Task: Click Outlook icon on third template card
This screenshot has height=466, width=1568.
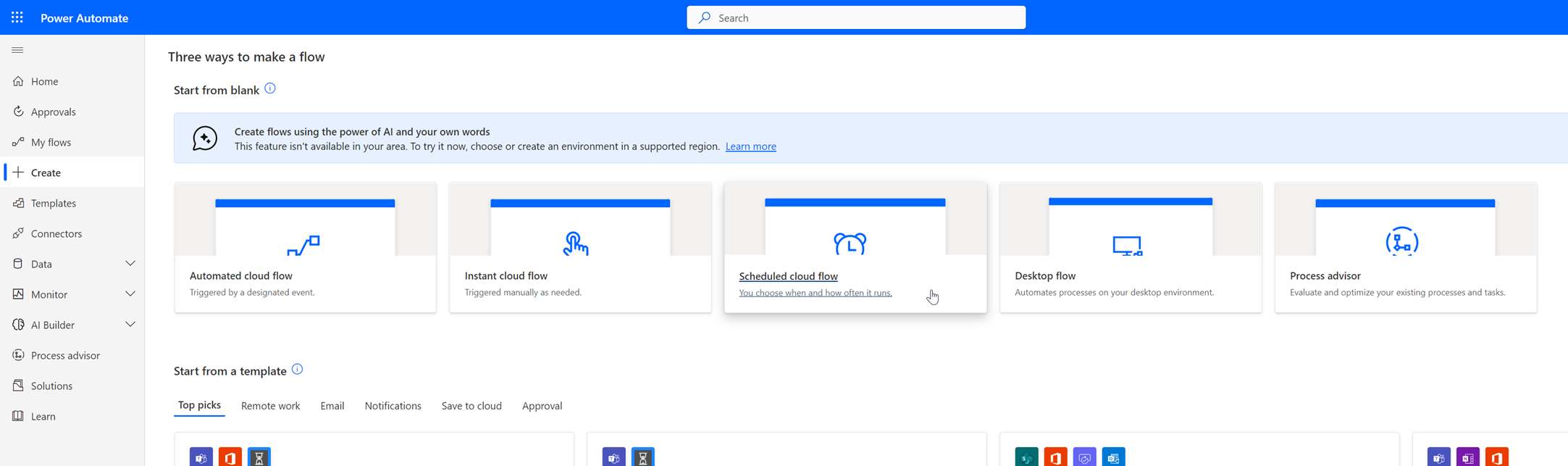Action: point(1114,457)
